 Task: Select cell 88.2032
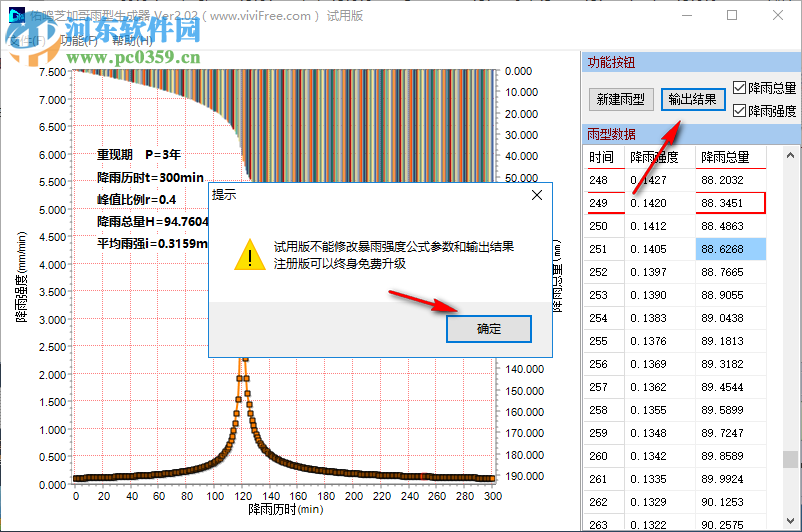pos(730,180)
